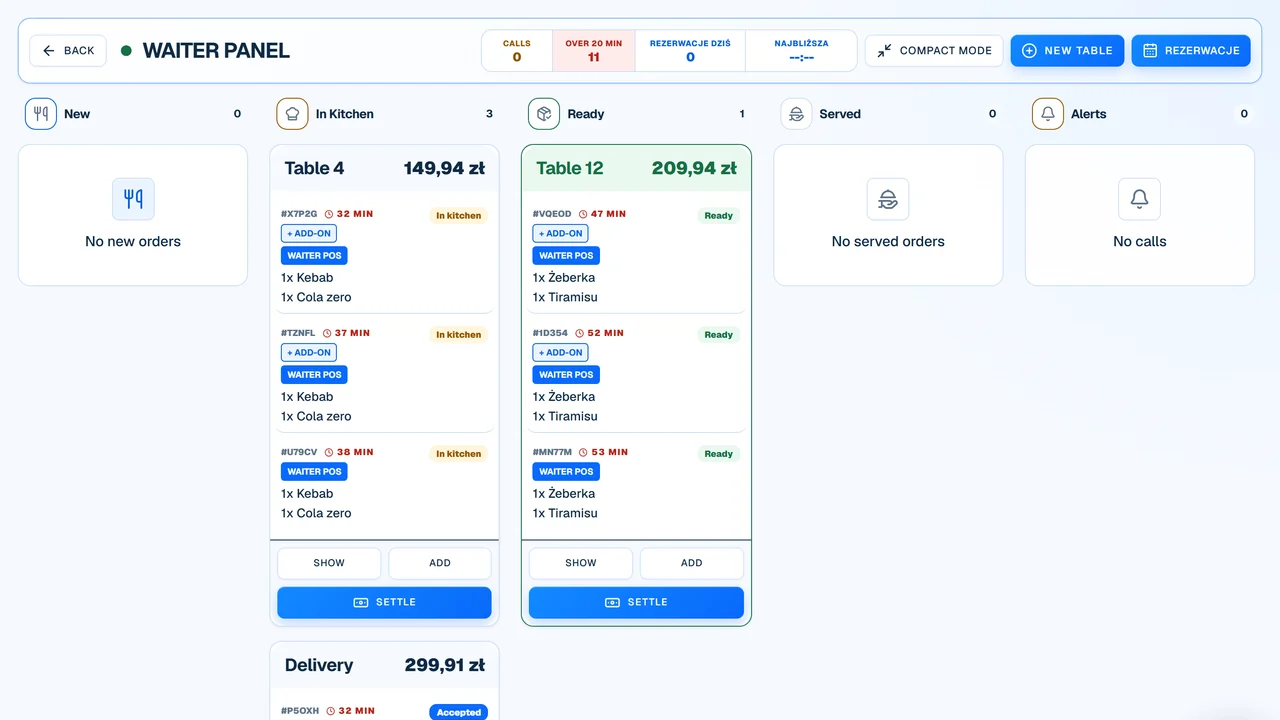The height and width of the screenshot is (720, 1280).
Task: Click the 299,91 zł total on Delivery
Action: coord(445,665)
